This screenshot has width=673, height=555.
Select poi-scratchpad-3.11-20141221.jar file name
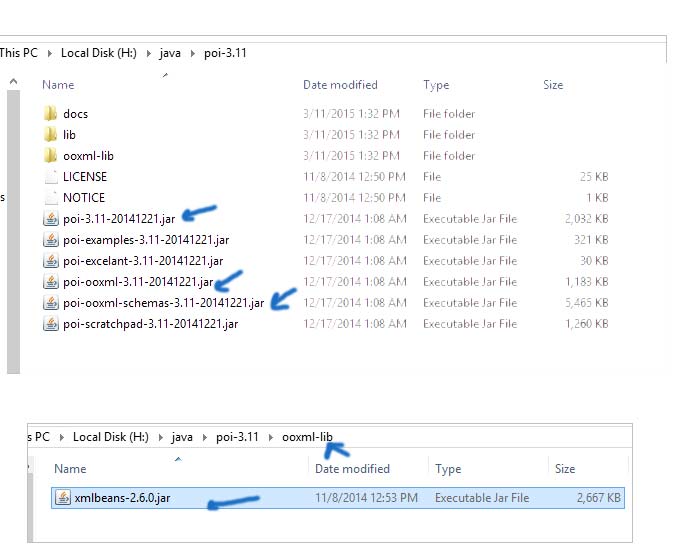coord(151,325)
